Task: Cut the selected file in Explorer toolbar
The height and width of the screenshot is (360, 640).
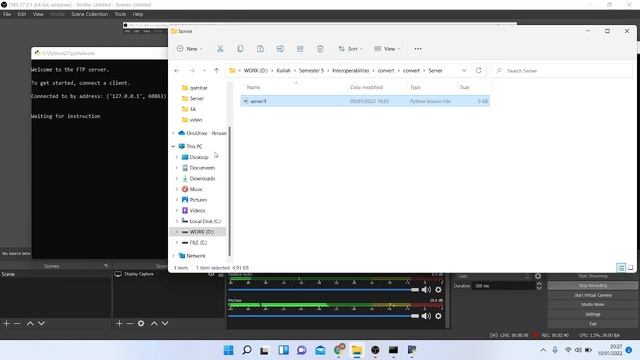Action: [220, 49]
